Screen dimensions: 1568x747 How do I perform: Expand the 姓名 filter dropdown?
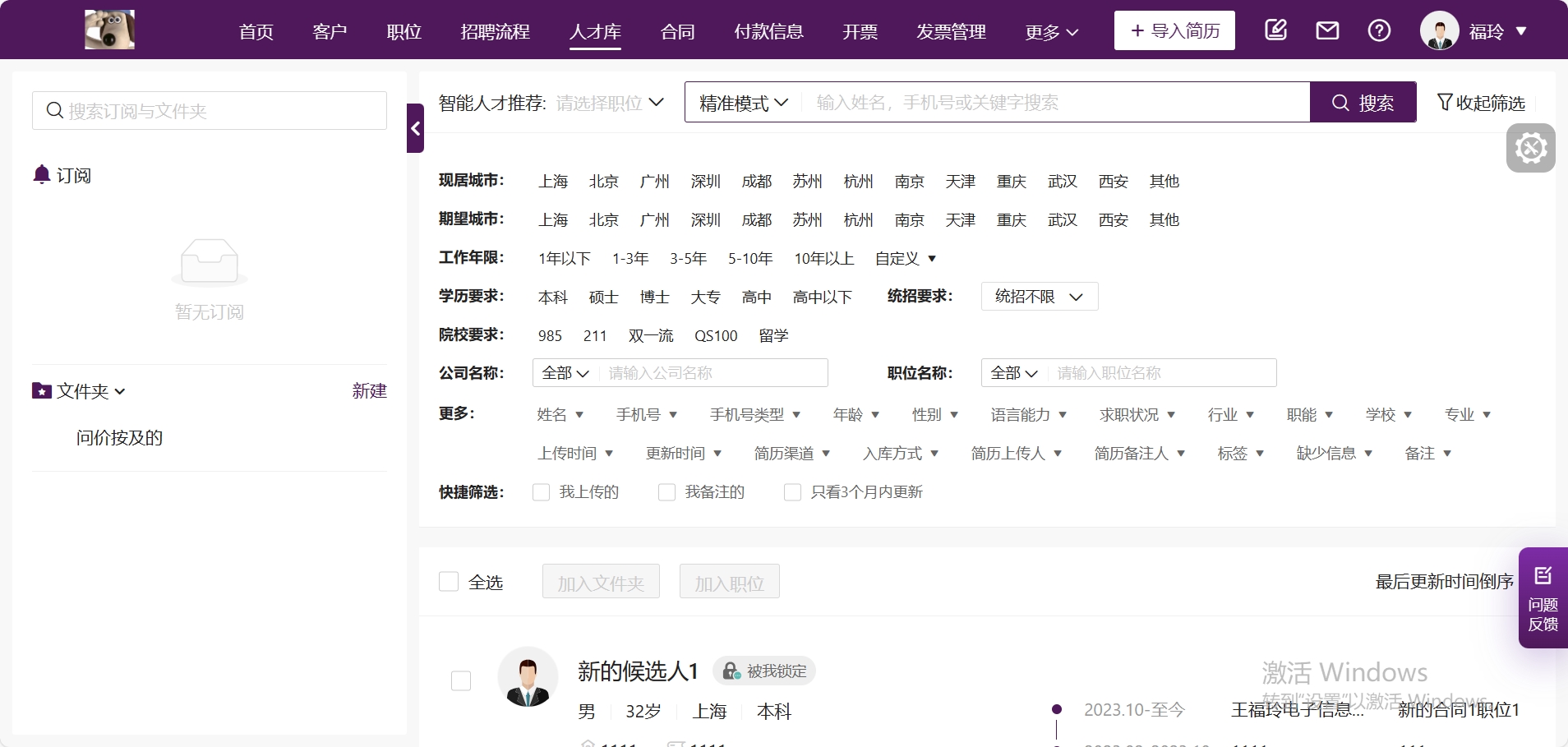[x=560, y=415]
